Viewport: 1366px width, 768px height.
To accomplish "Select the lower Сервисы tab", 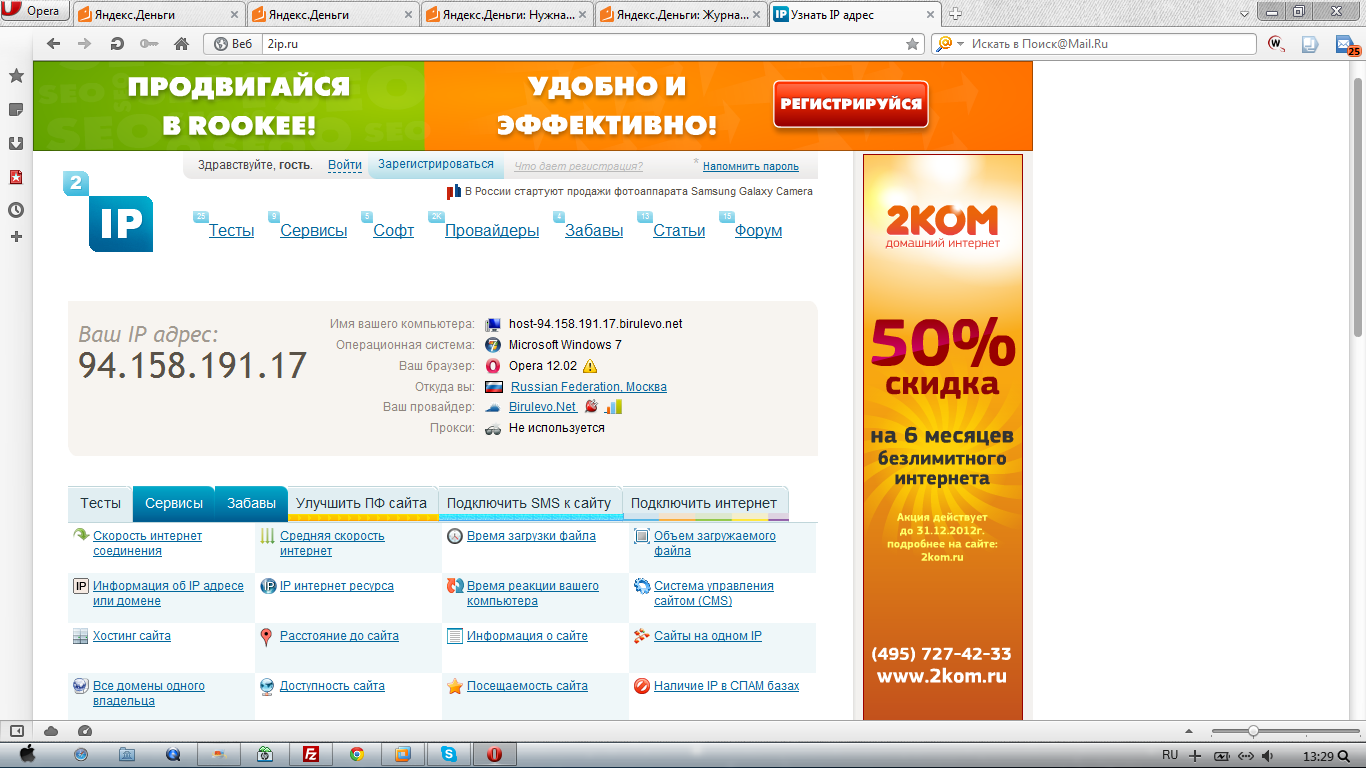I will click(174, 503).
